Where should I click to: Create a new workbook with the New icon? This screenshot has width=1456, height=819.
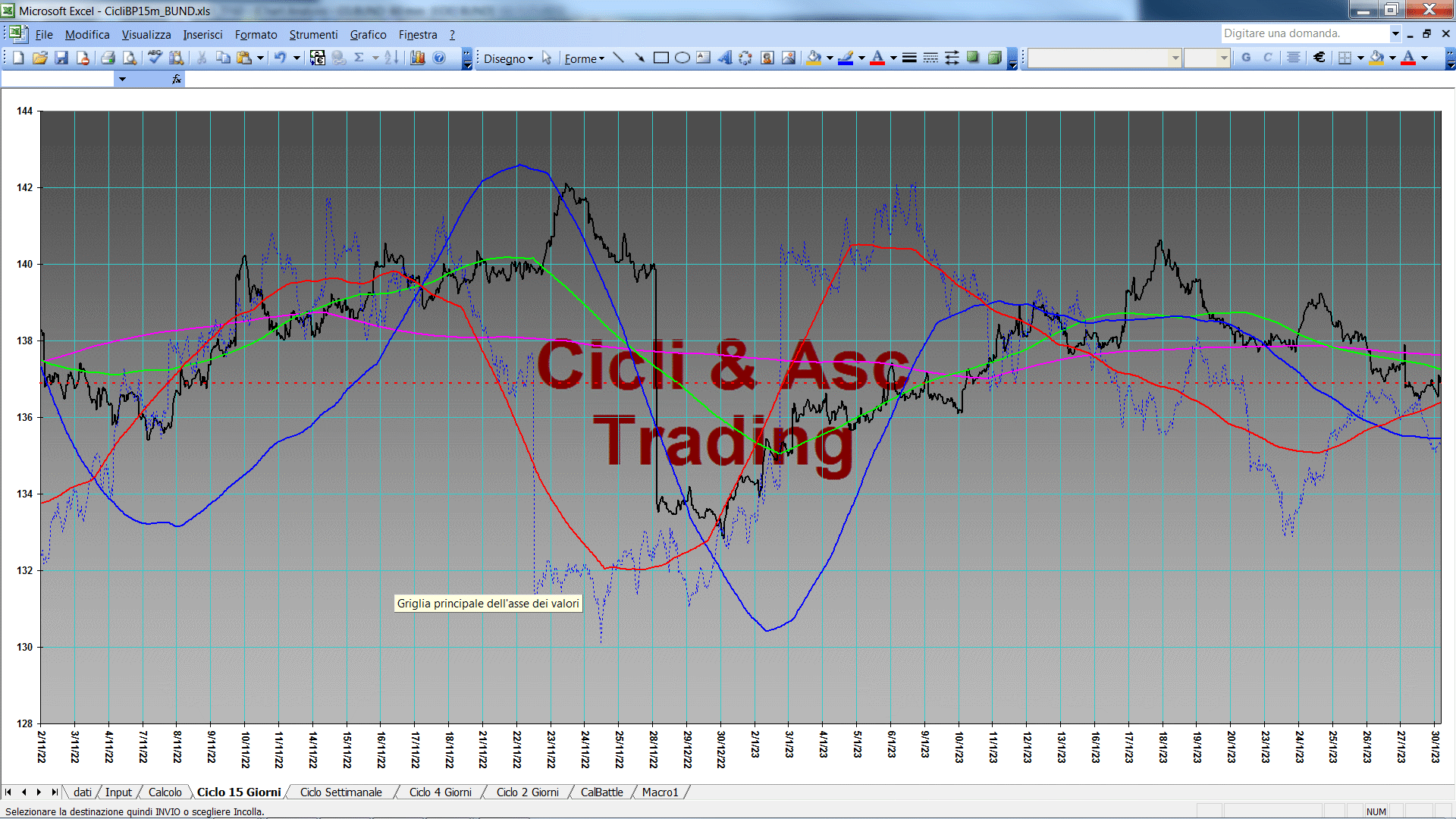pyautogui.click(x=18, y=58)
